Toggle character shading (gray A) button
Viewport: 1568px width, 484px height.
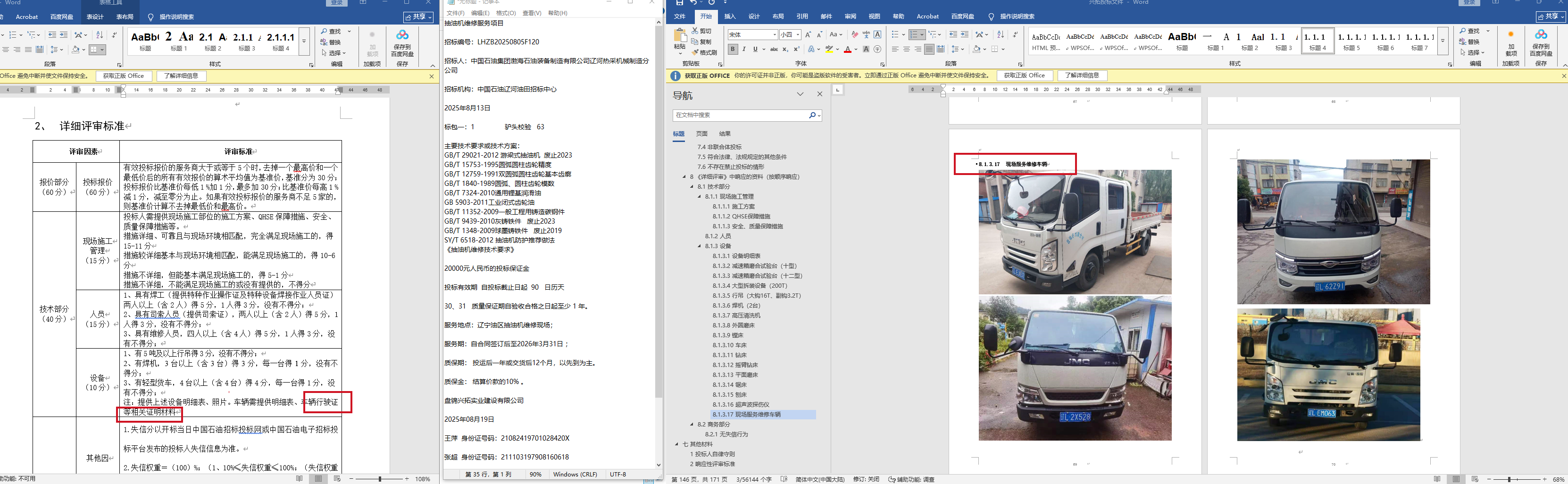pos(866,50)
